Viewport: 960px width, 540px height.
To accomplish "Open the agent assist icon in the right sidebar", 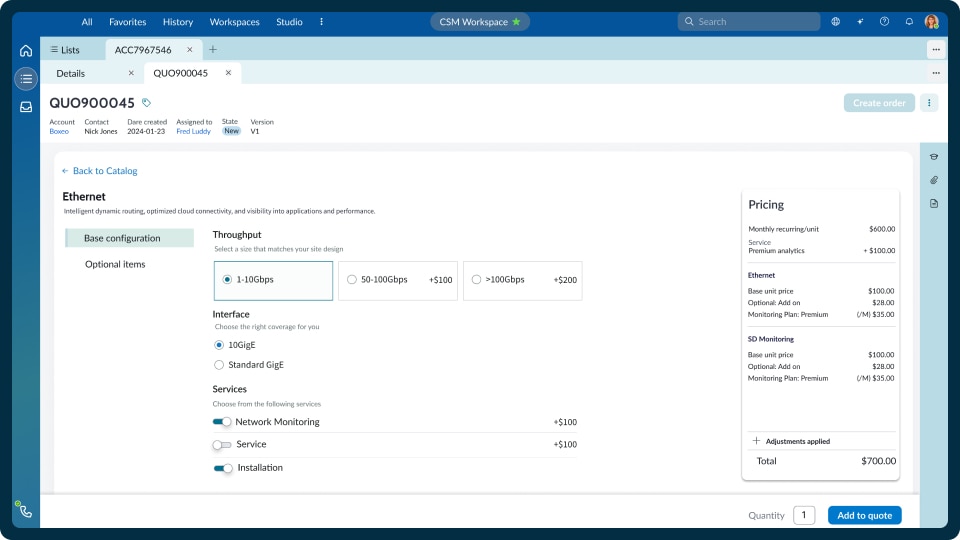I will pyautogui.click(x=934, y=157).
